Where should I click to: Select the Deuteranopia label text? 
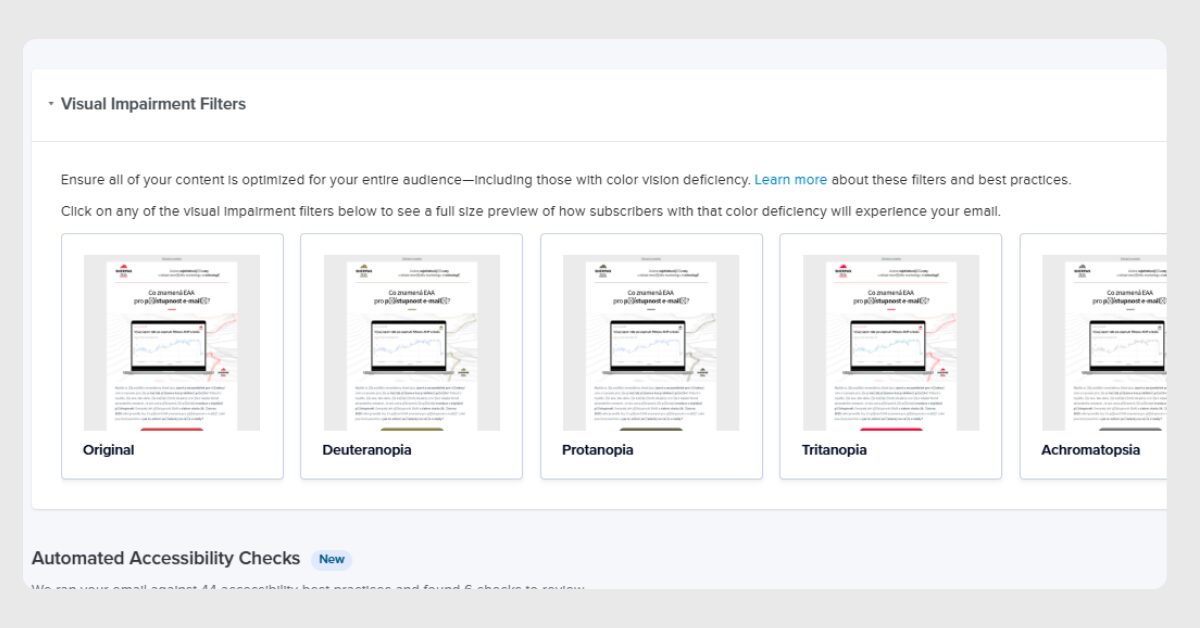[x=367, y=450]
